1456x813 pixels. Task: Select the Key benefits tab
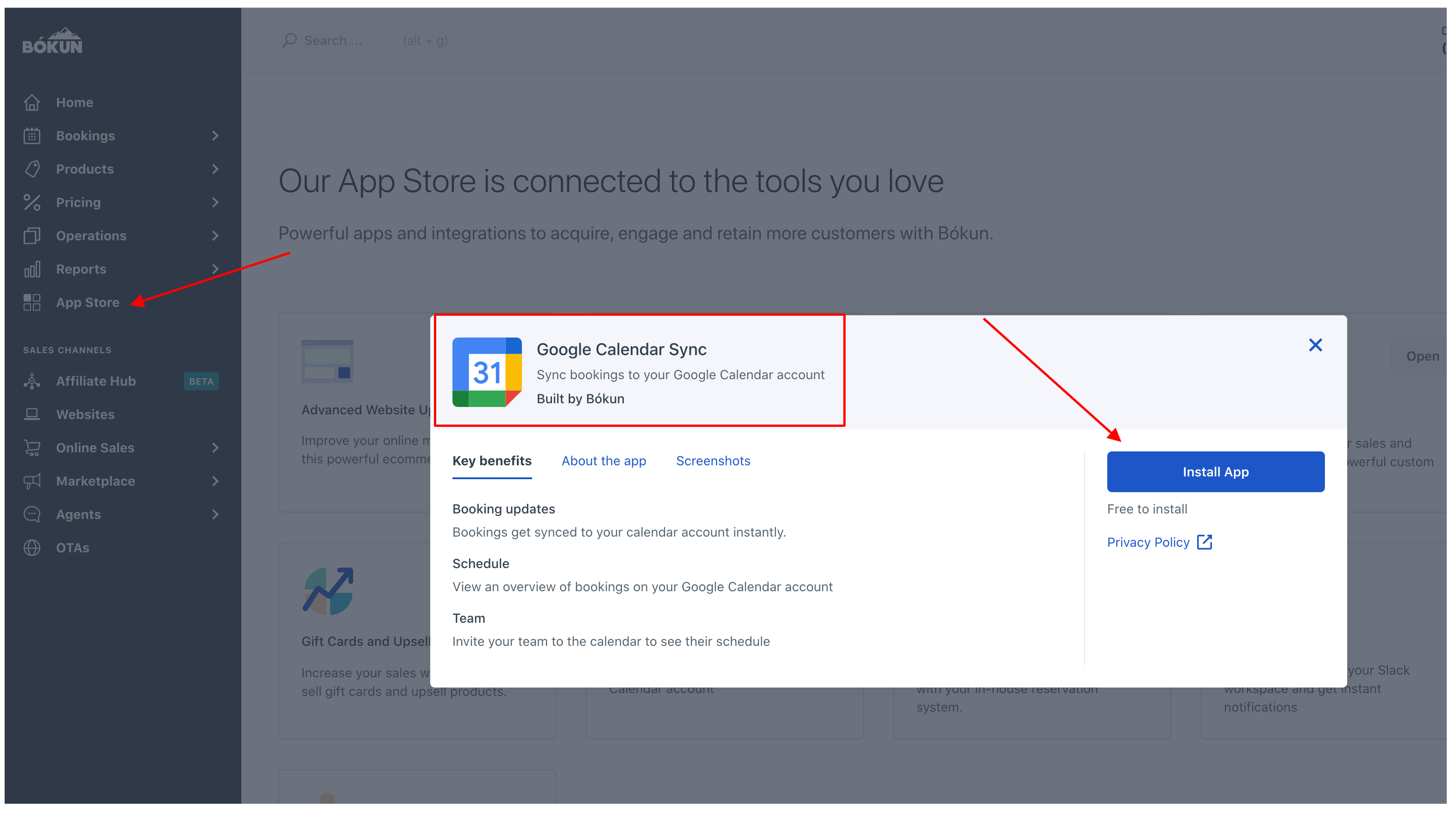tap(492, 461)
